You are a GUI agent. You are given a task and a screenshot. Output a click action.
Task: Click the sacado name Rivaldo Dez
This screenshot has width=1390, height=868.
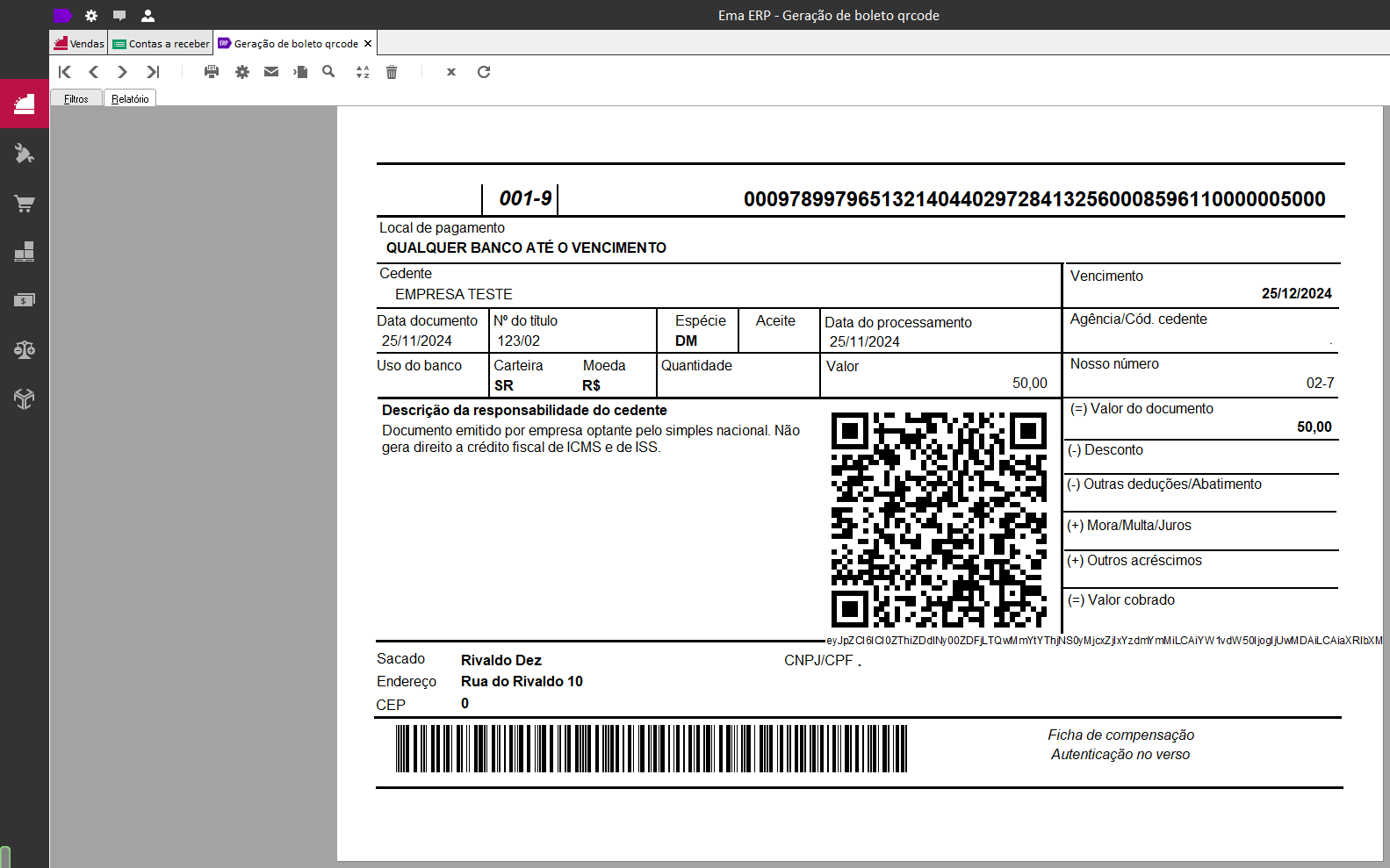[x=501, y=660]
